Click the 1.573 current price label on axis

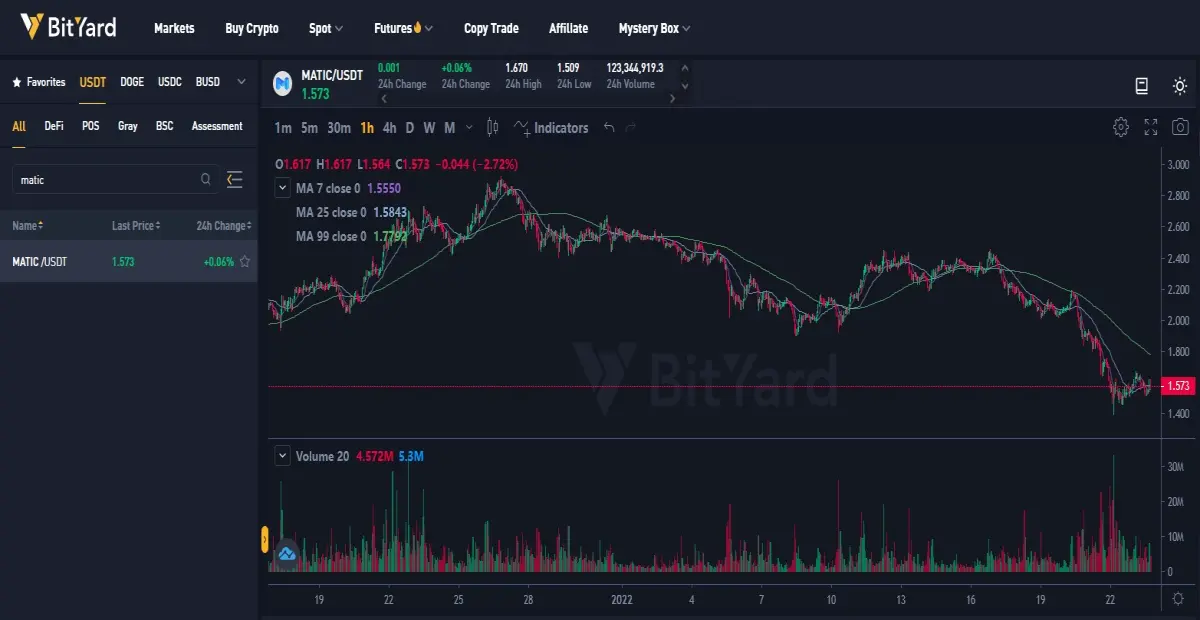point(1178,385)
